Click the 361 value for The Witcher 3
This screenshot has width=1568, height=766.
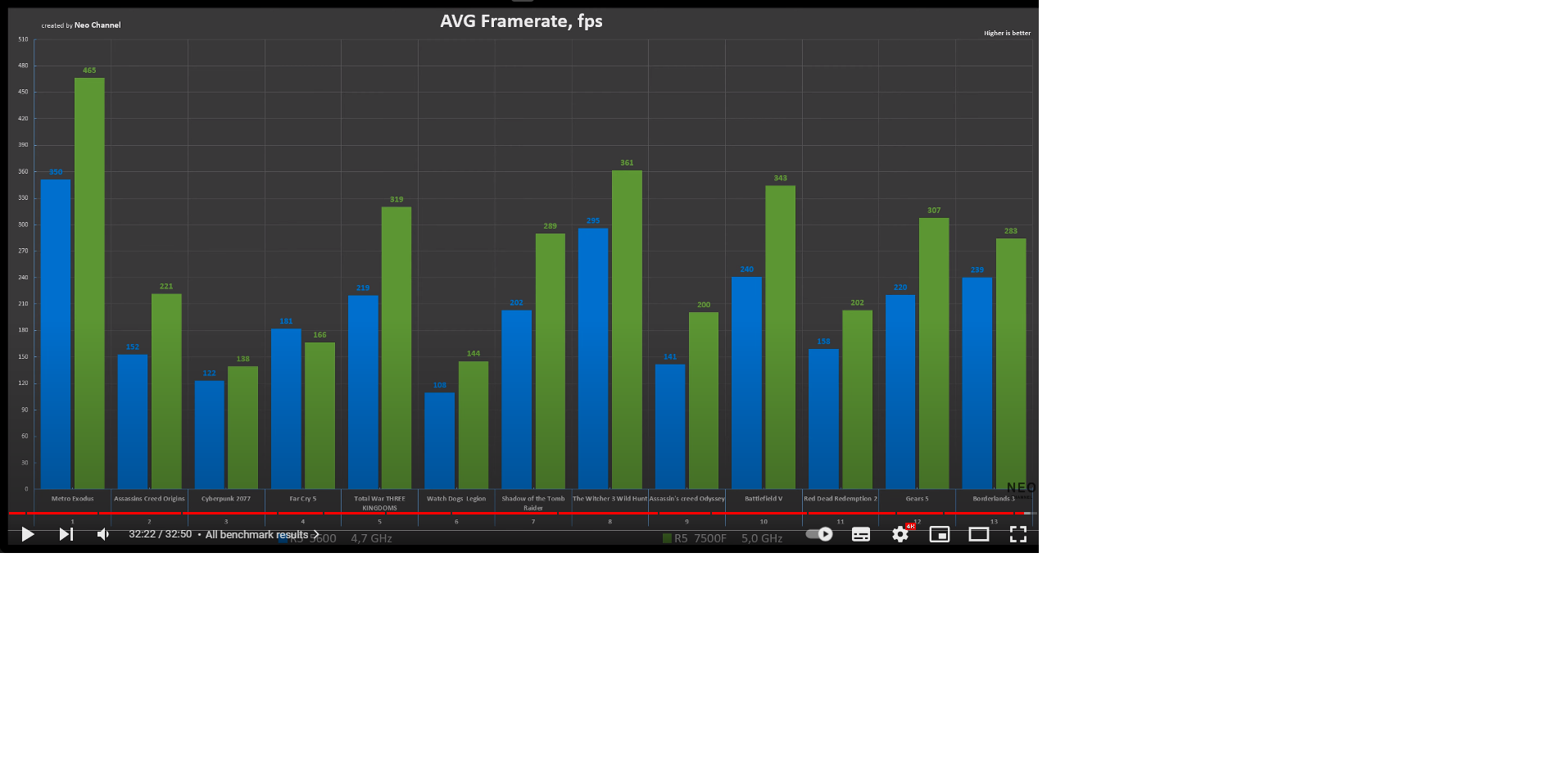pos(627,162)
